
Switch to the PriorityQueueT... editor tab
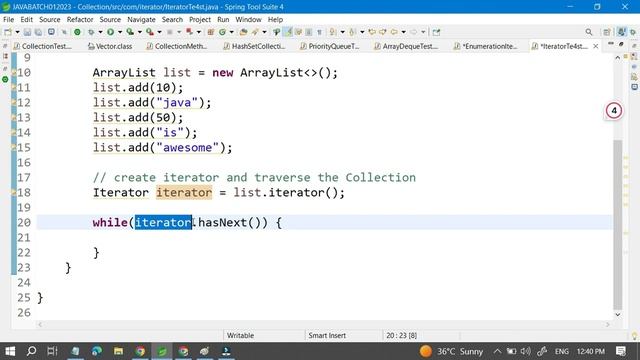point(330,46)
